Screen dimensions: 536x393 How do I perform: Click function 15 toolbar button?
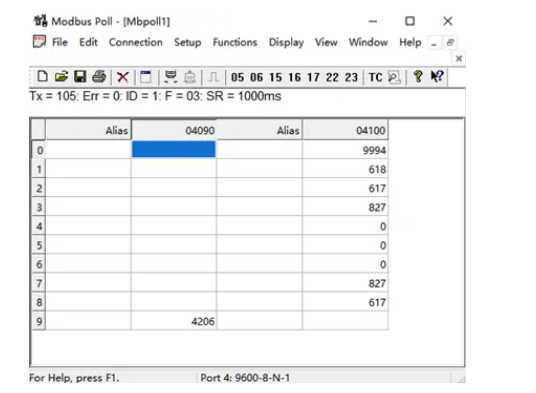(276, 77)
